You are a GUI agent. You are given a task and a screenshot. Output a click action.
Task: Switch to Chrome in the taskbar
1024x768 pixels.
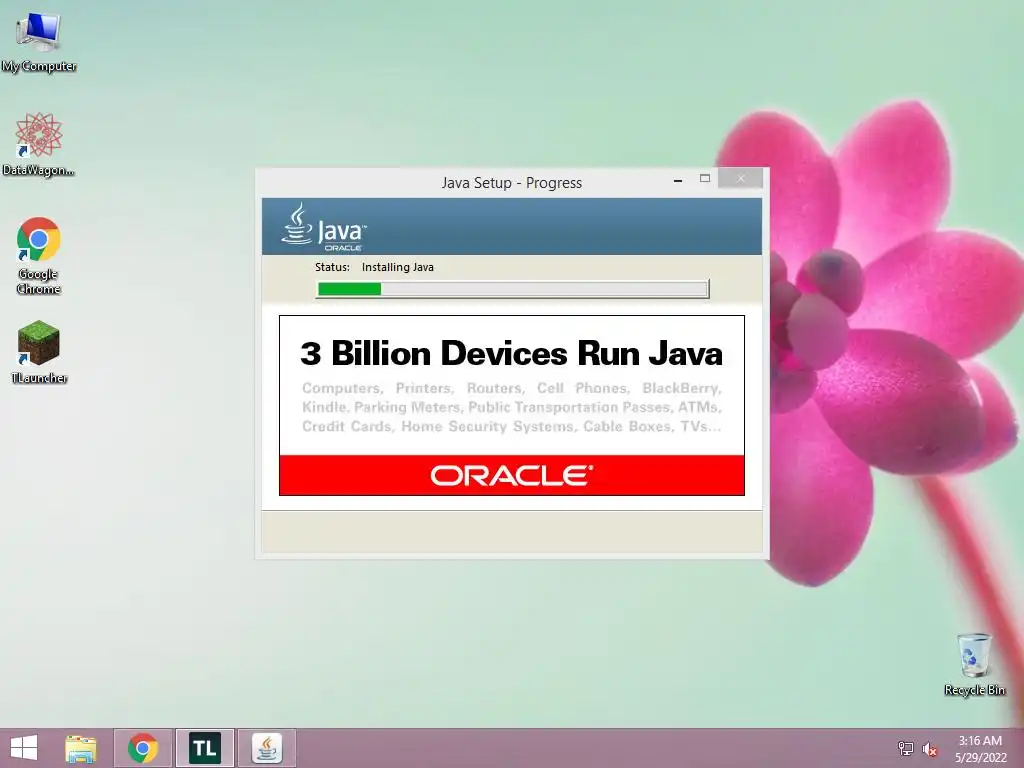[x=143, y=748]
